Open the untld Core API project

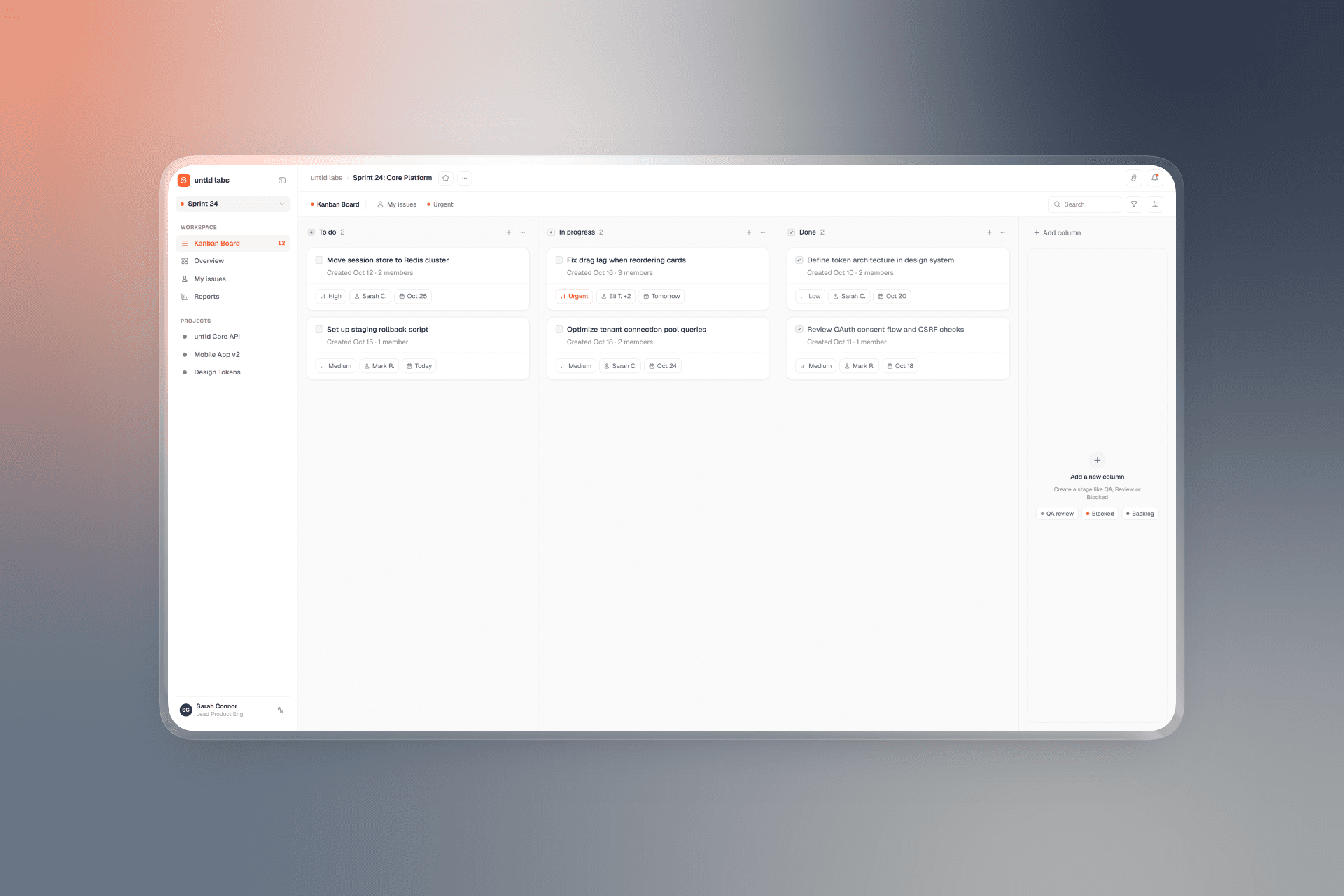click(x=233, y=337)
